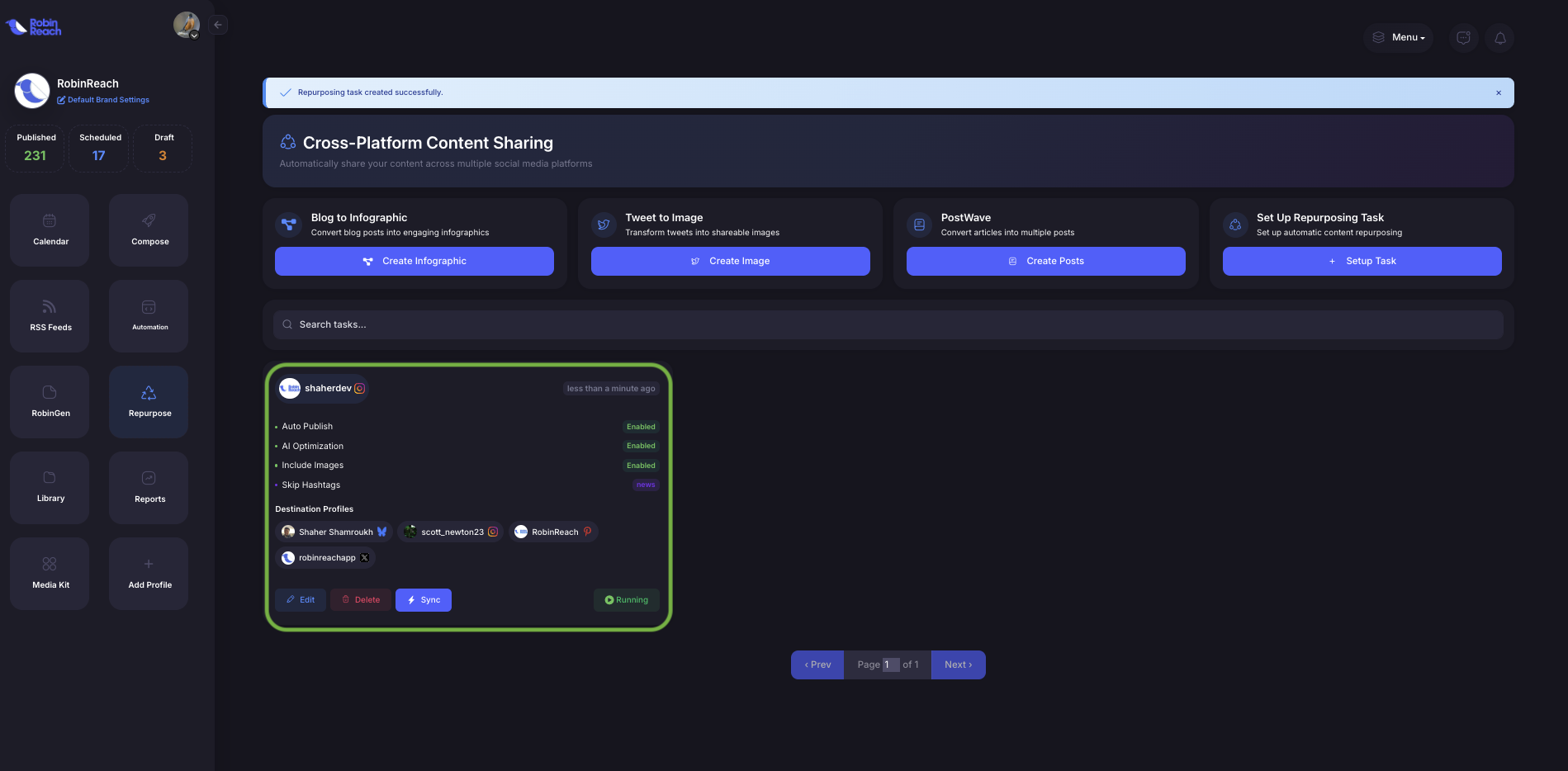The image size is (1568, 771).
Task: Click the Tweet to Image bird icon
Action: click(x=604, y=225)
